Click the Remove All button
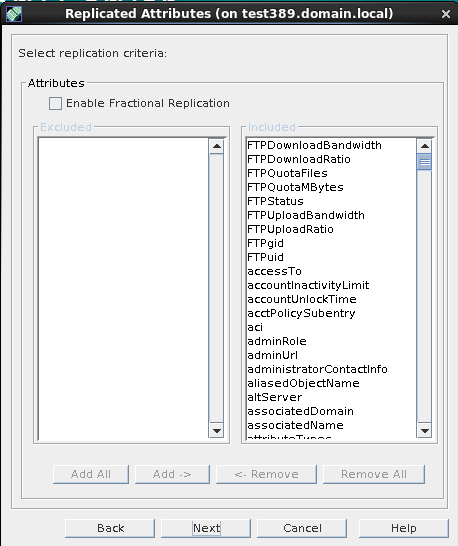The image size is (458, 546). pos(374,474)
